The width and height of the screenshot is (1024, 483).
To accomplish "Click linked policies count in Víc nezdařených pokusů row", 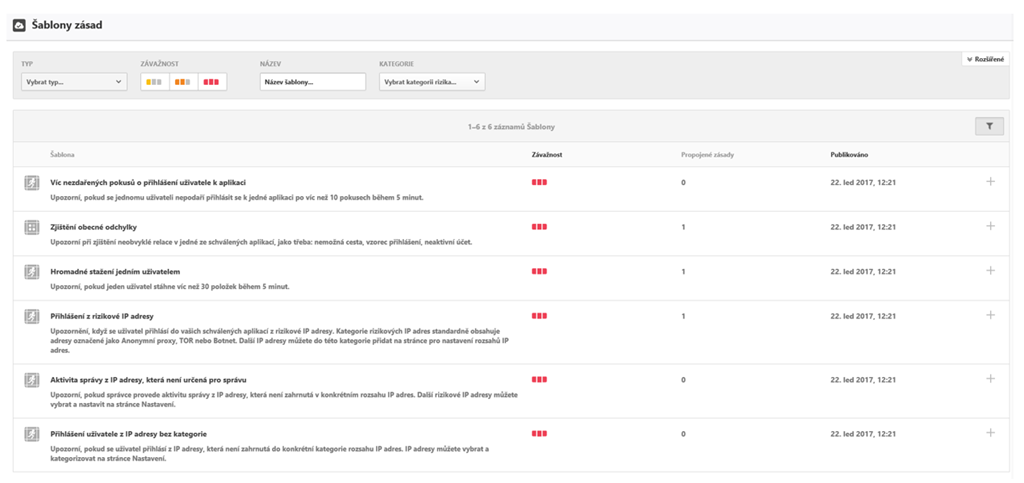I will pyautogui.click(x=683, y=182).
